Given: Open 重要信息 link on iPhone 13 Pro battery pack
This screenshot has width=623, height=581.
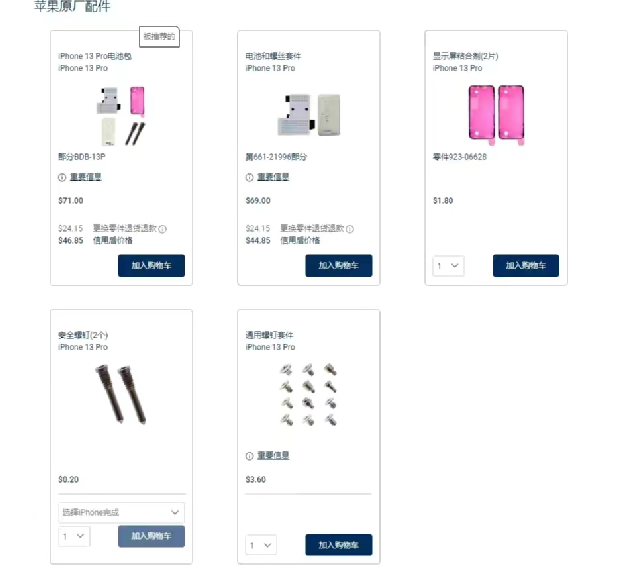Looking at the screenshot, I should [85, 177].
